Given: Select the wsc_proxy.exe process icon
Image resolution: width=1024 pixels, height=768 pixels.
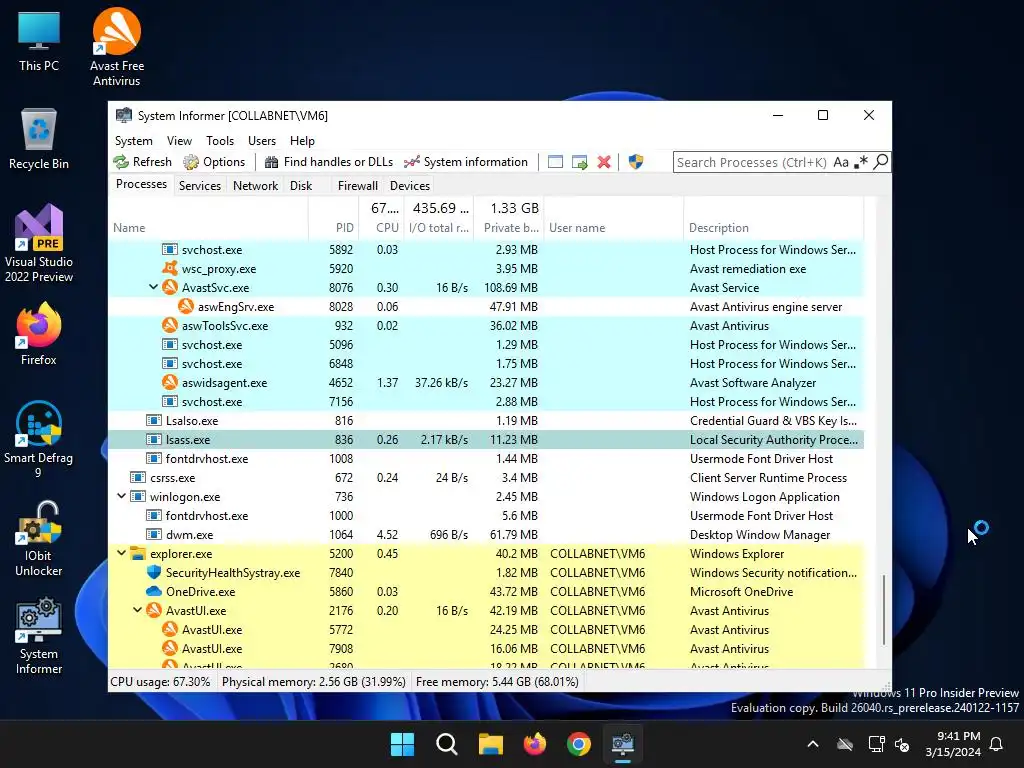Looking at the screenshot, I should pos(170,268).
